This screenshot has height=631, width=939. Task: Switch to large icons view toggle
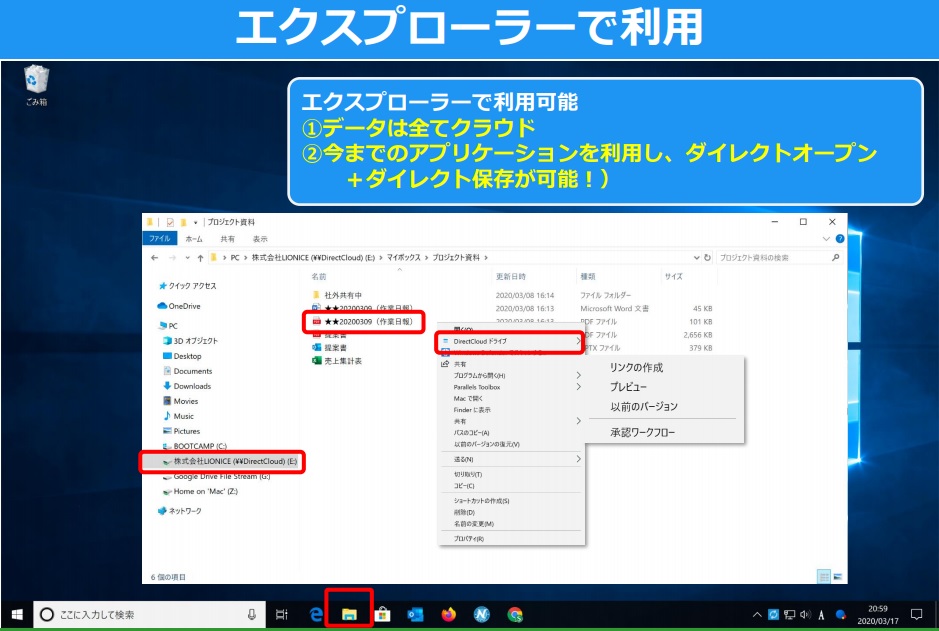click(x=836, y=576)
